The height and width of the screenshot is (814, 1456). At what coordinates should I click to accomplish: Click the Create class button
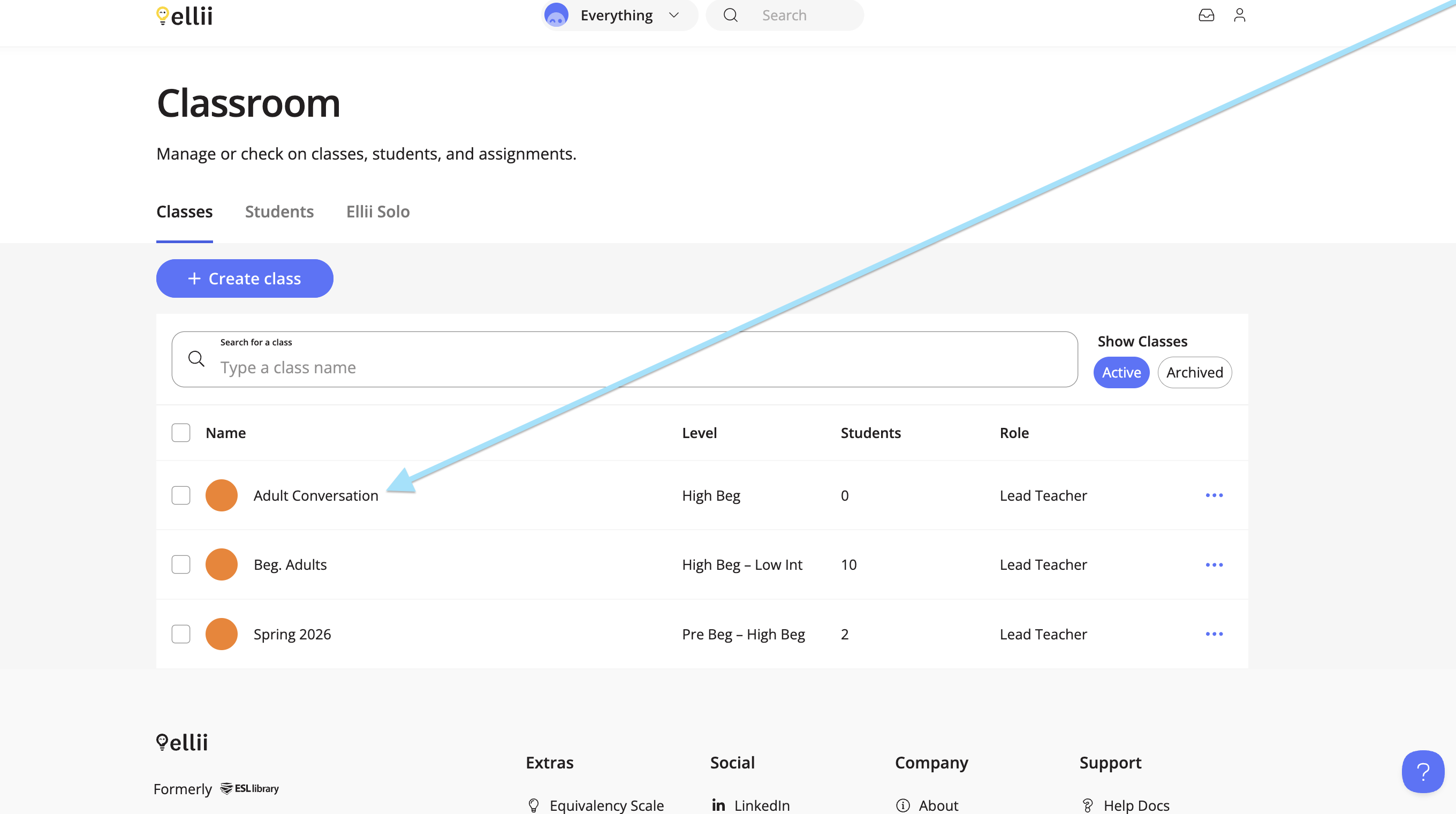click(x=245, y=278)
